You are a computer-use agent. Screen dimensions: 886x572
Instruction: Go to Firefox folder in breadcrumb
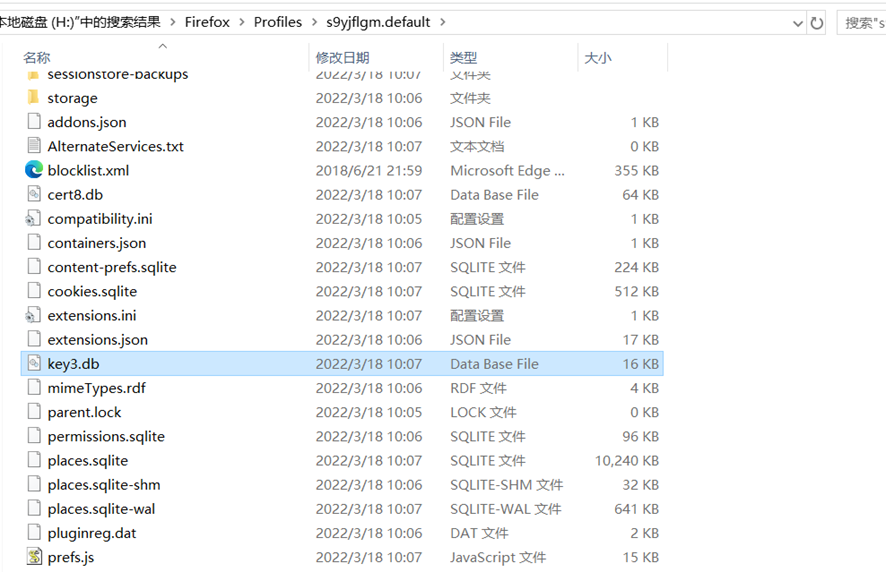(x=208, y=22)
